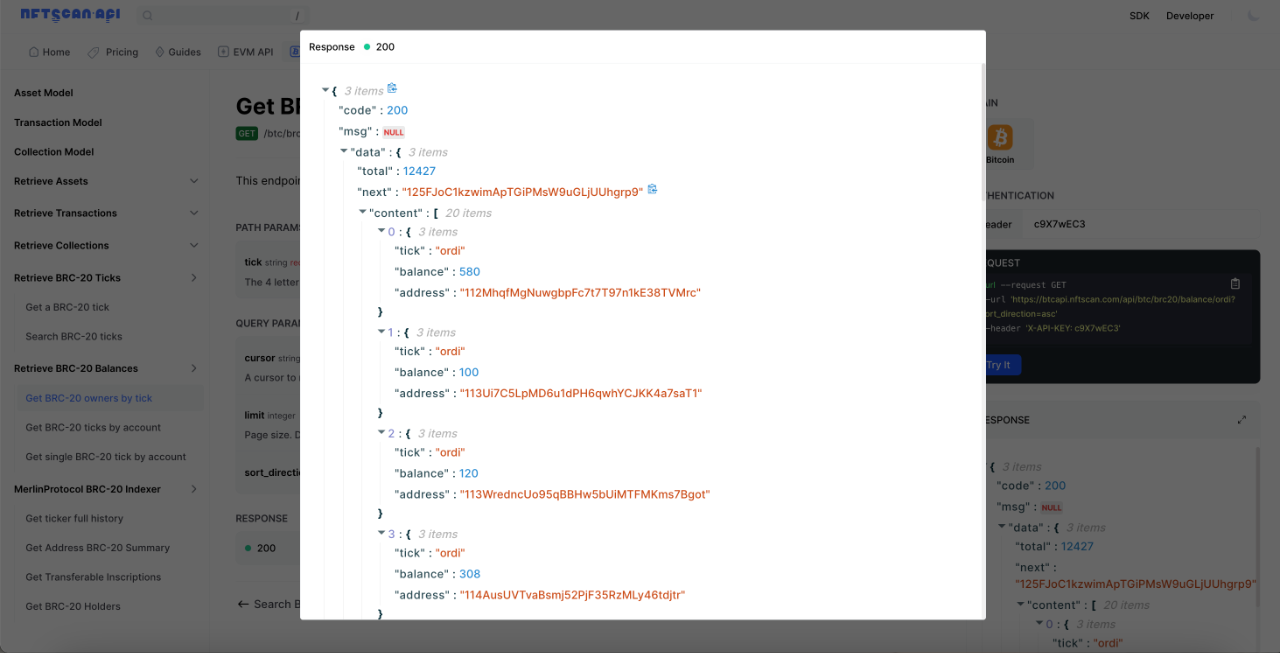Screen dimensions: 1280x653
Task: Open Get Address BRC-20 Summary
Action: tap(97, 548)
